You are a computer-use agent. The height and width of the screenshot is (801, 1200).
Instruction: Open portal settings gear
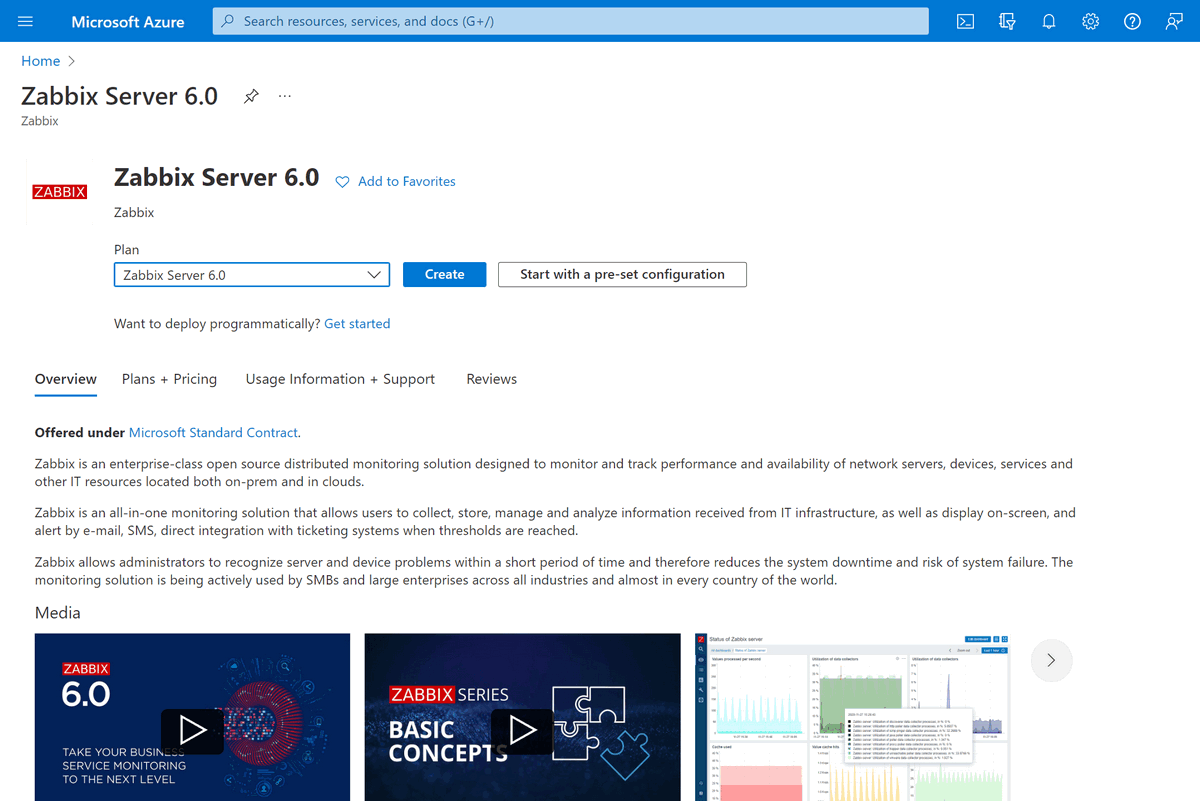[x=1091, y=21]
